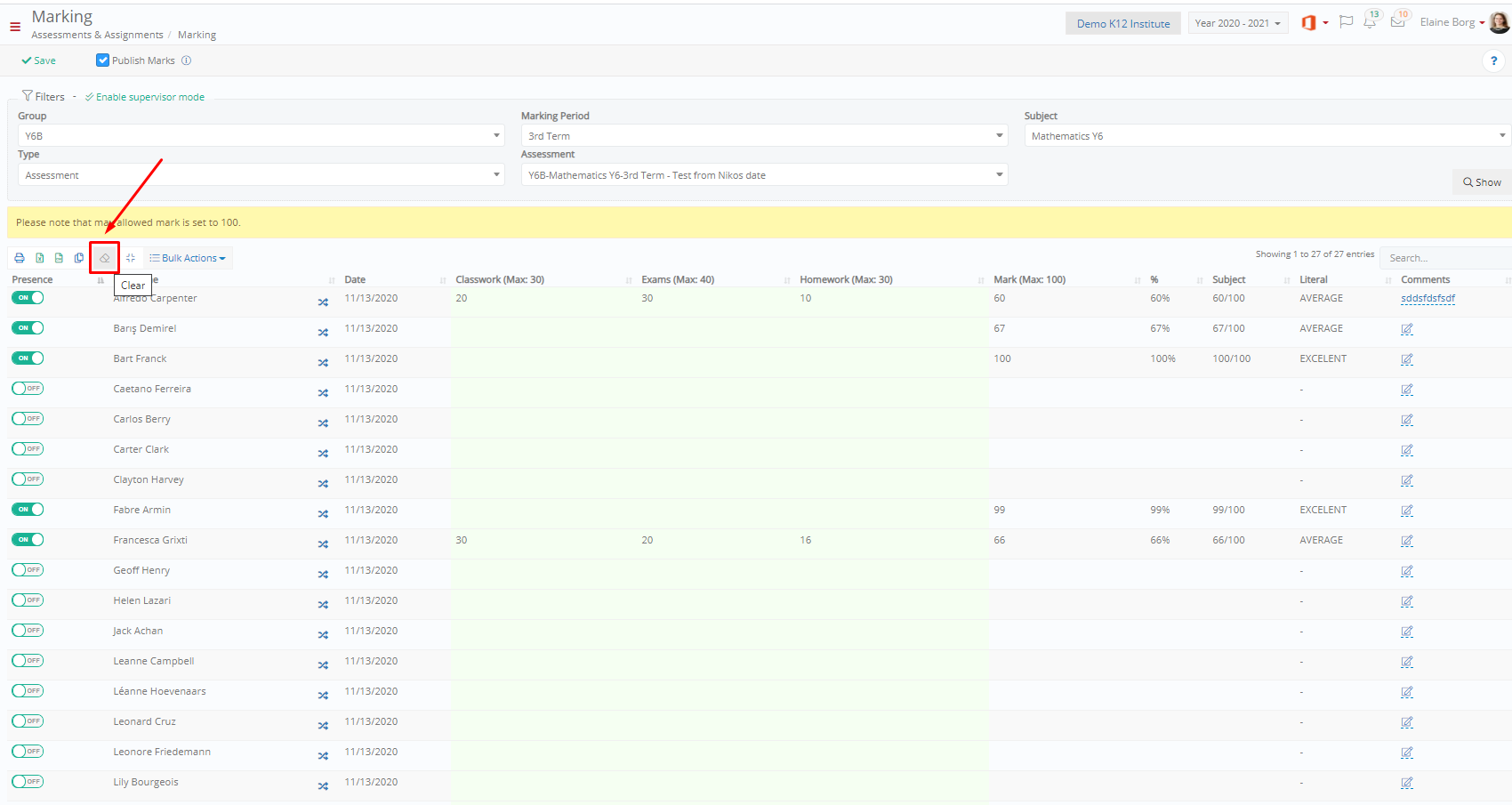Screen dimensions: 1512x805
Task: Edit comment for Caetano Ferreira
Action: click(1407, 390)
